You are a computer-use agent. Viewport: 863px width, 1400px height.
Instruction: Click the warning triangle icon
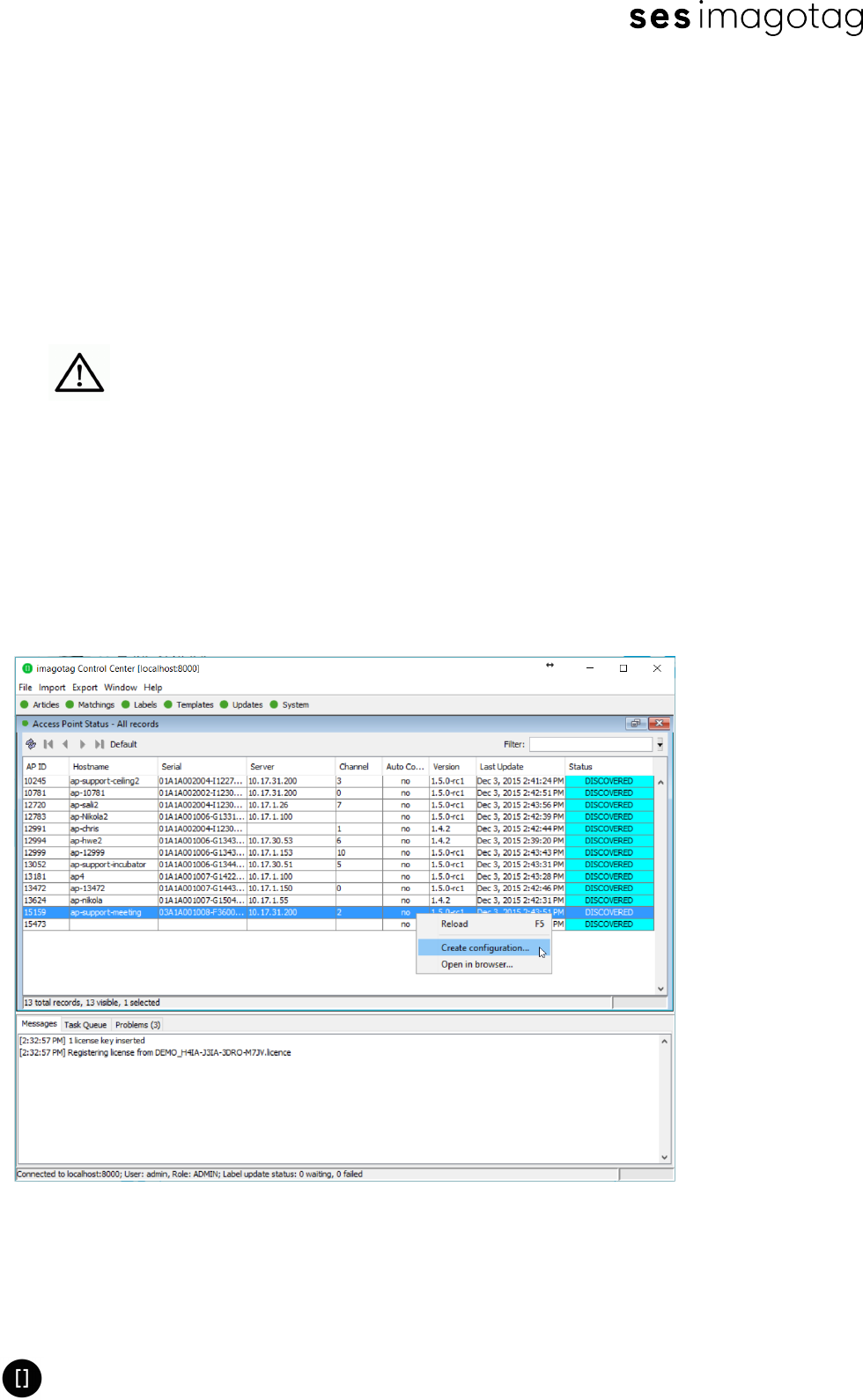[x=79, y=372]
